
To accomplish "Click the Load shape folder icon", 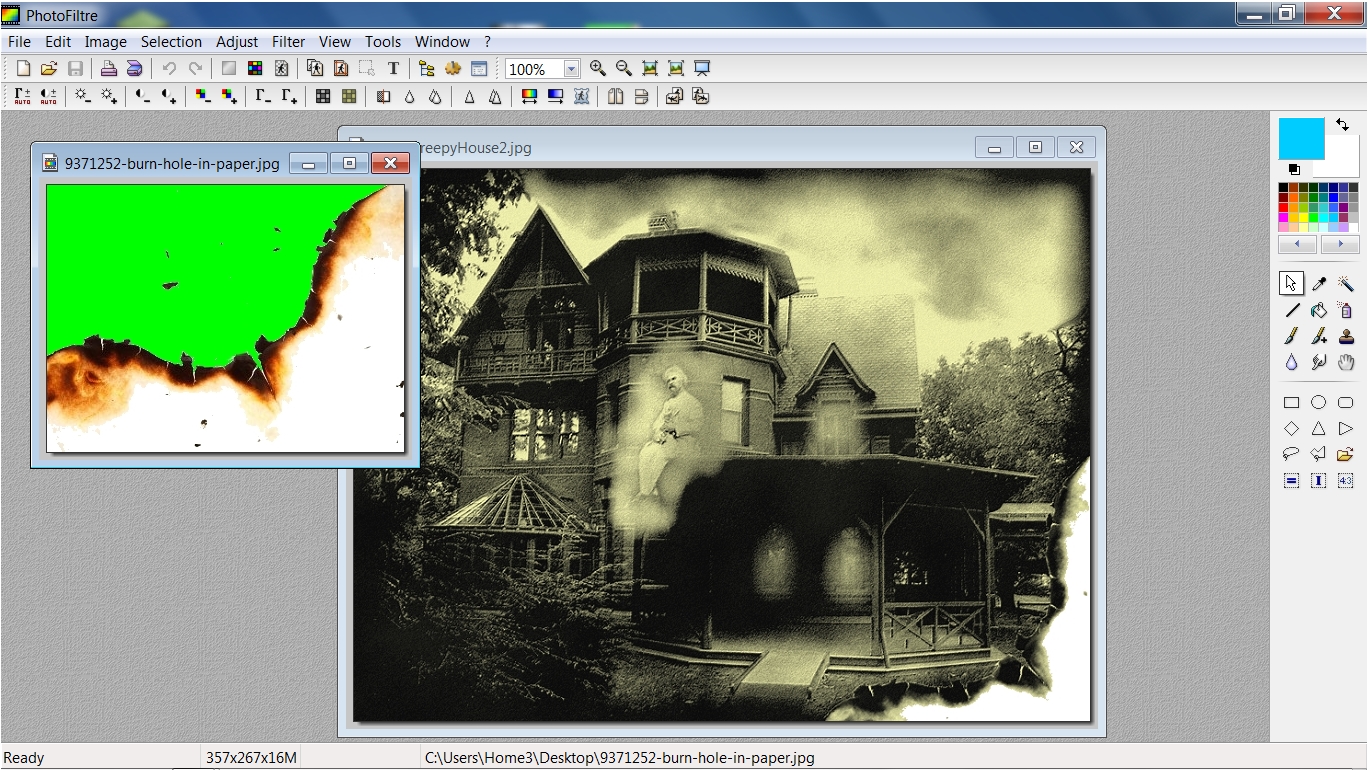I will click(1346, 454).
